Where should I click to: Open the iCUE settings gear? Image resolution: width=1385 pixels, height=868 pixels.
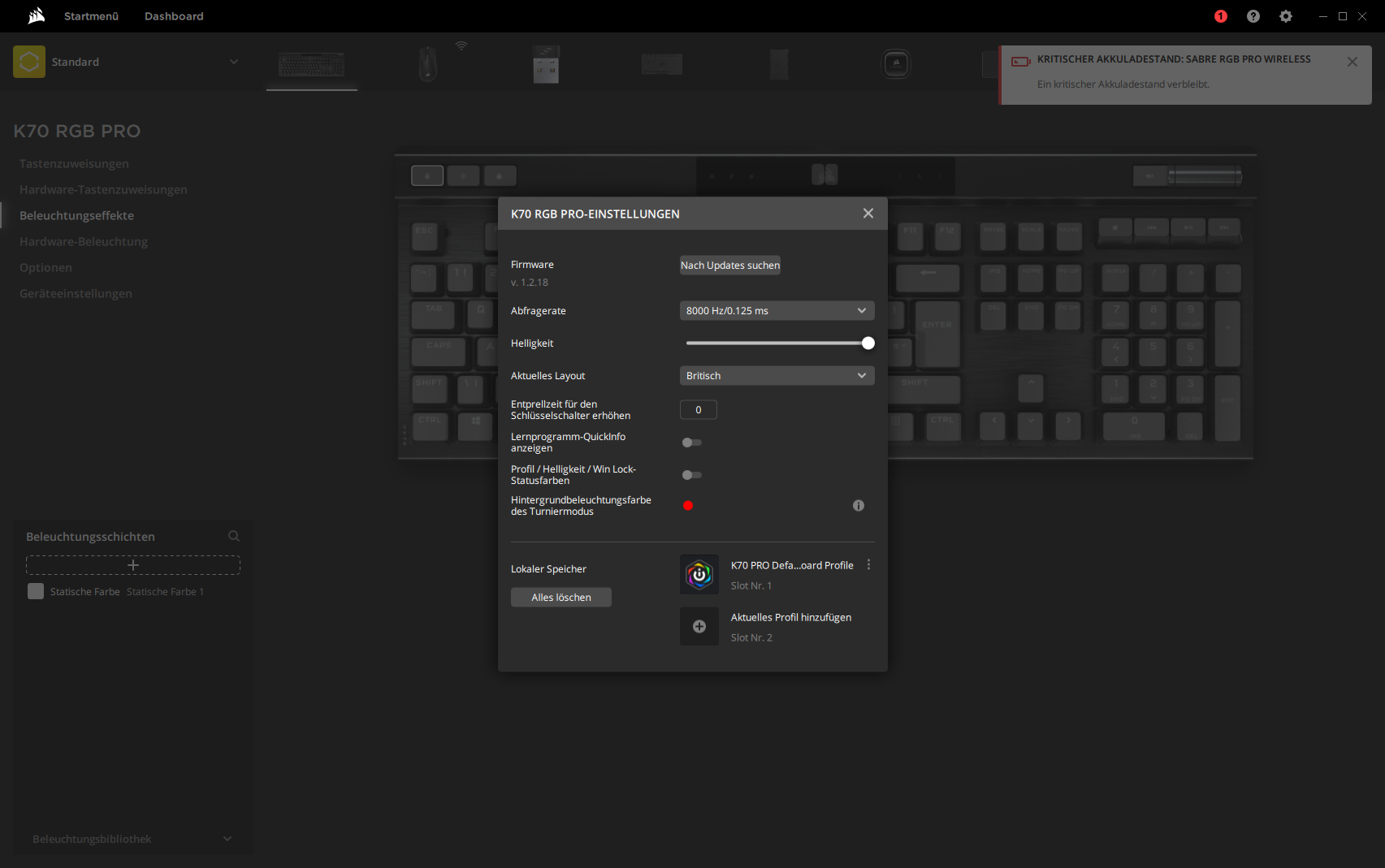pyautogui.click(x=1286, y=16)
